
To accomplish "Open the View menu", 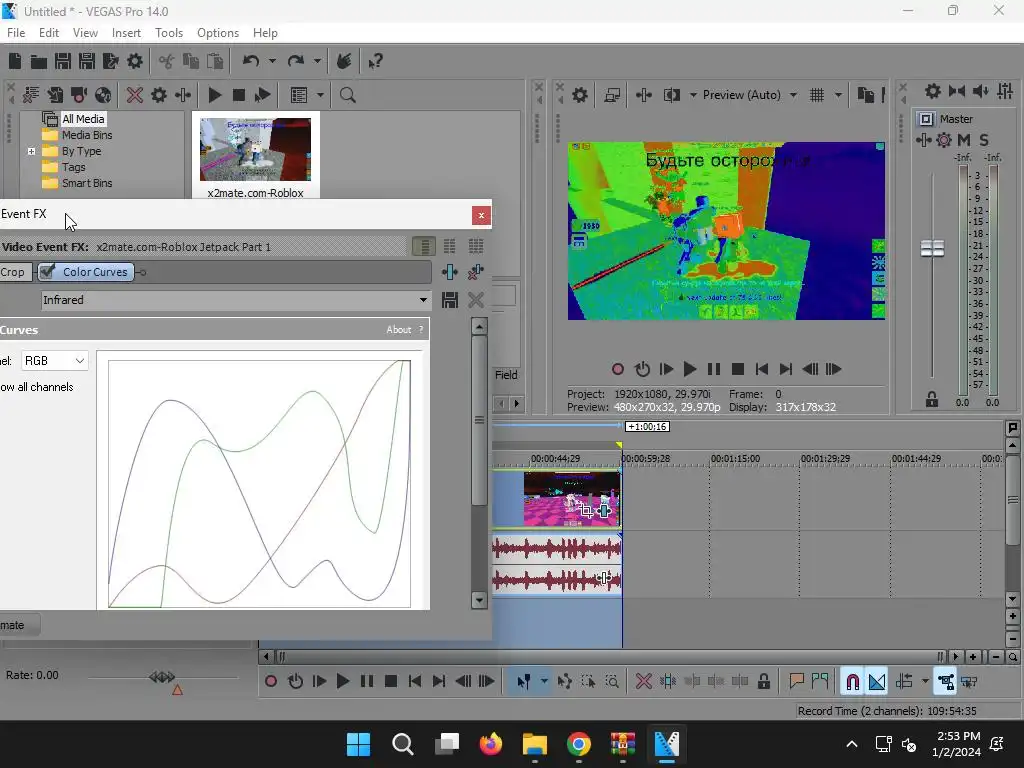I will point(85,33).
